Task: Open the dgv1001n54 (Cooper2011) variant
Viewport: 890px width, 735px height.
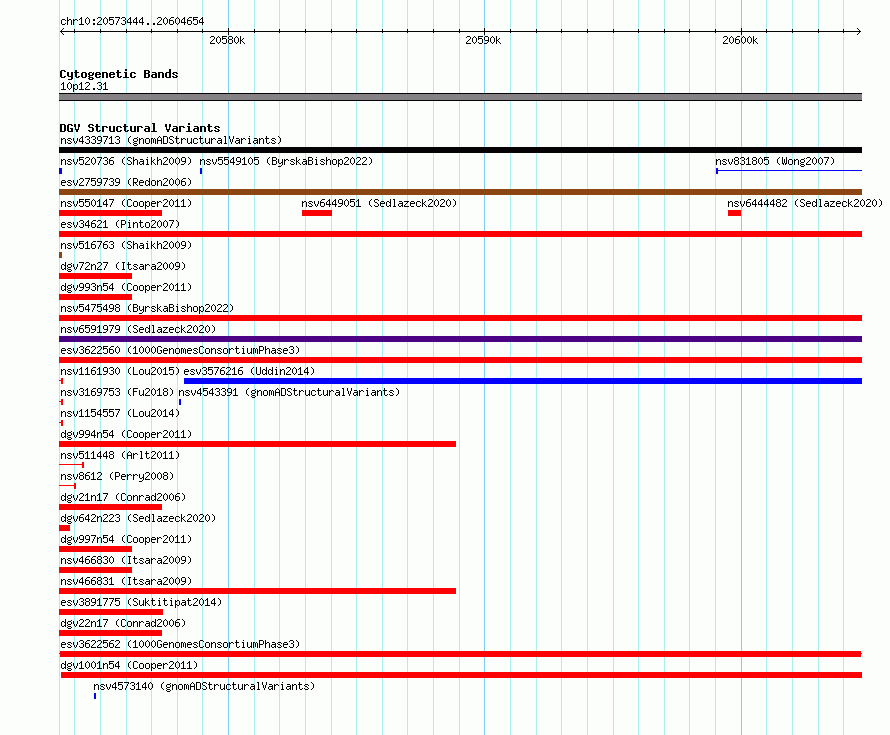Action: tap(129, 665)
